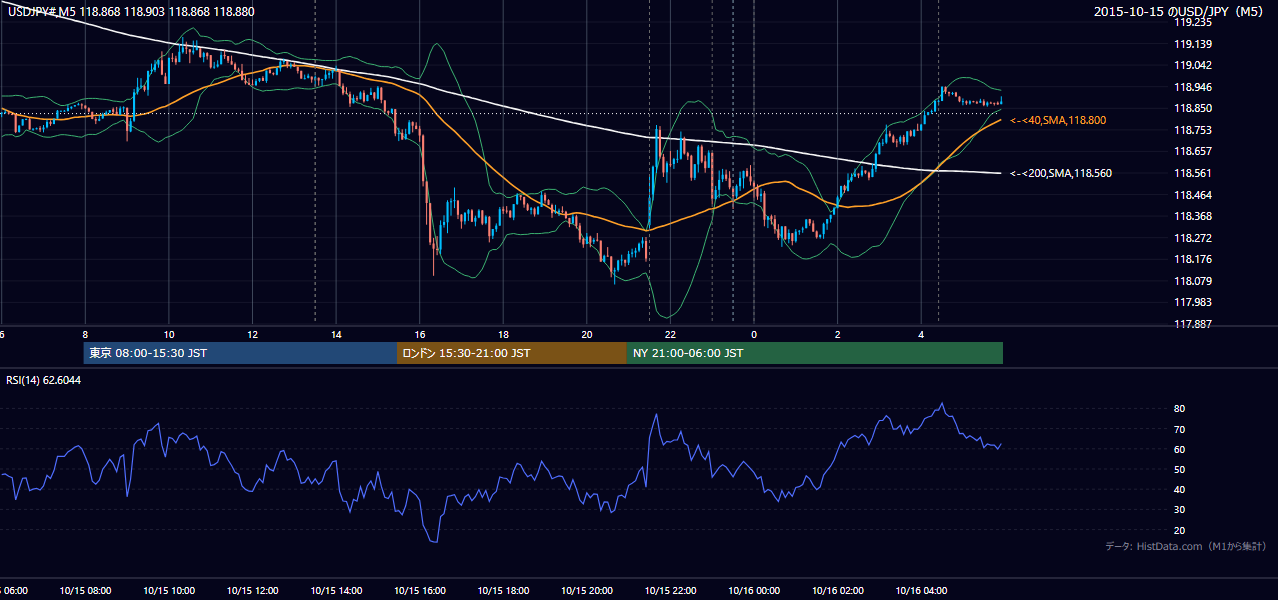The height and width of the screenshot is (600, 1278).
Task: Click price axis value 118.850
Action: [x=1193, y=108]
